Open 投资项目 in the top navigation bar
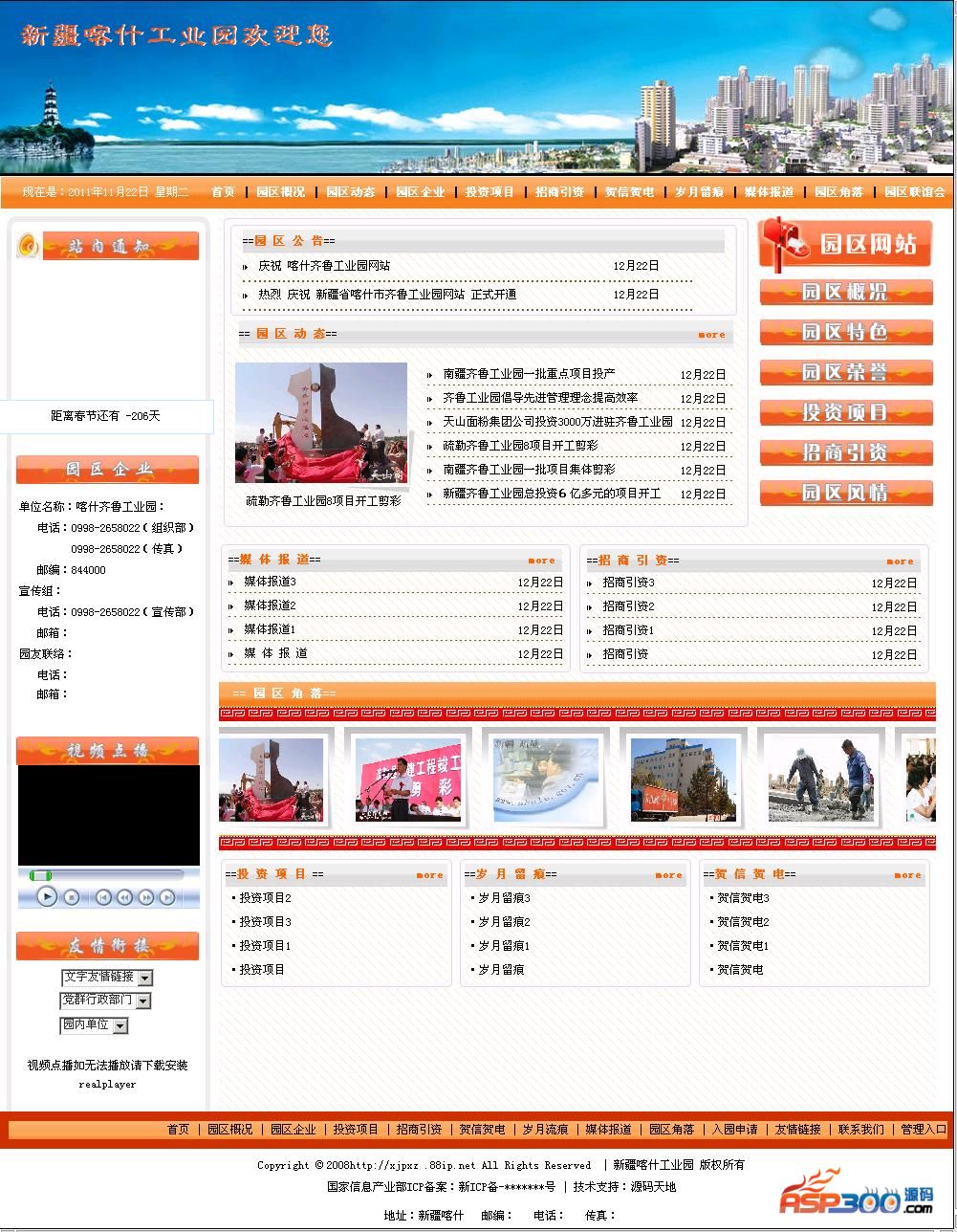 489,192
